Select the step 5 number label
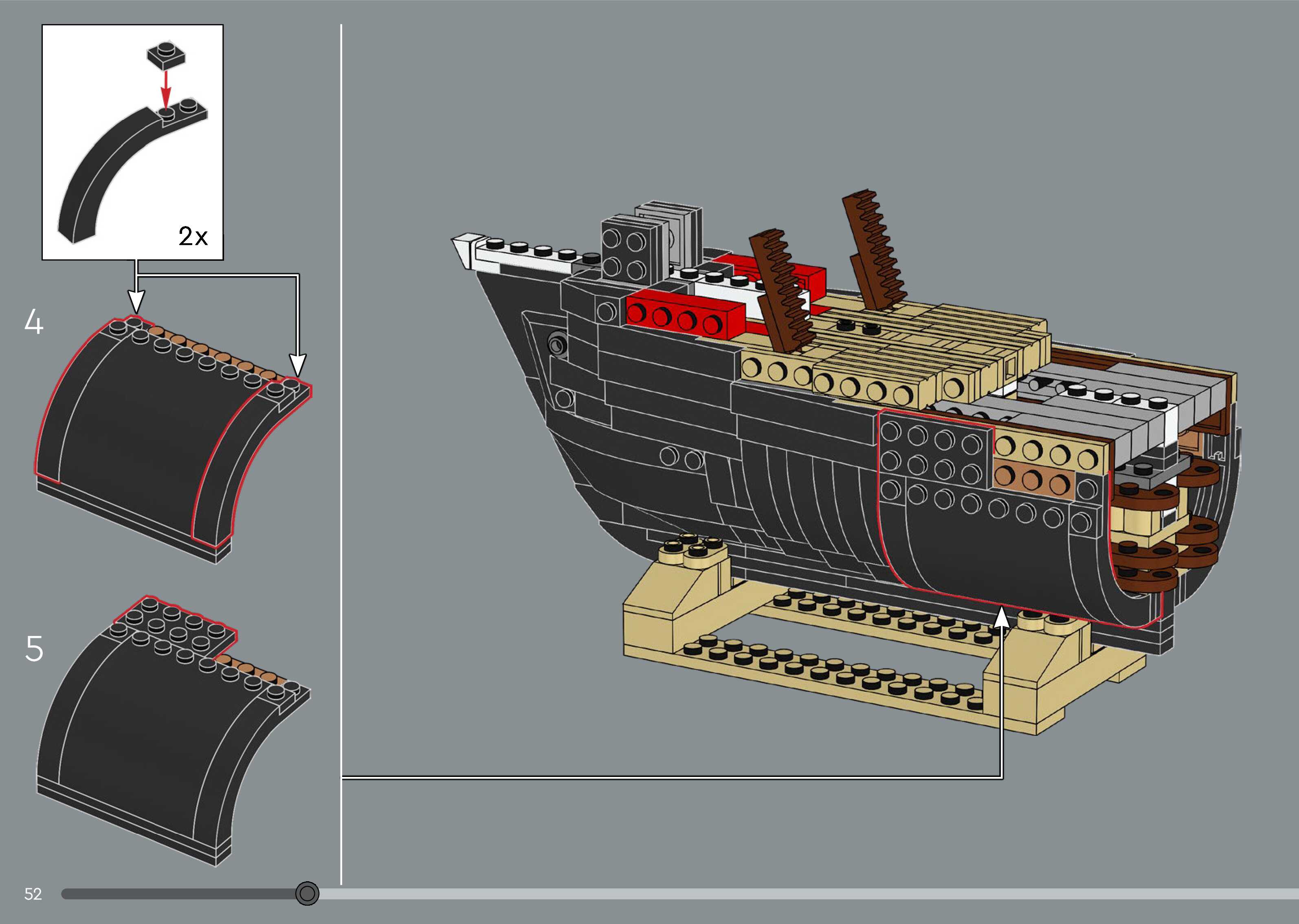Viewport: 1299px width, 924px height. click(x=34, y=649)
